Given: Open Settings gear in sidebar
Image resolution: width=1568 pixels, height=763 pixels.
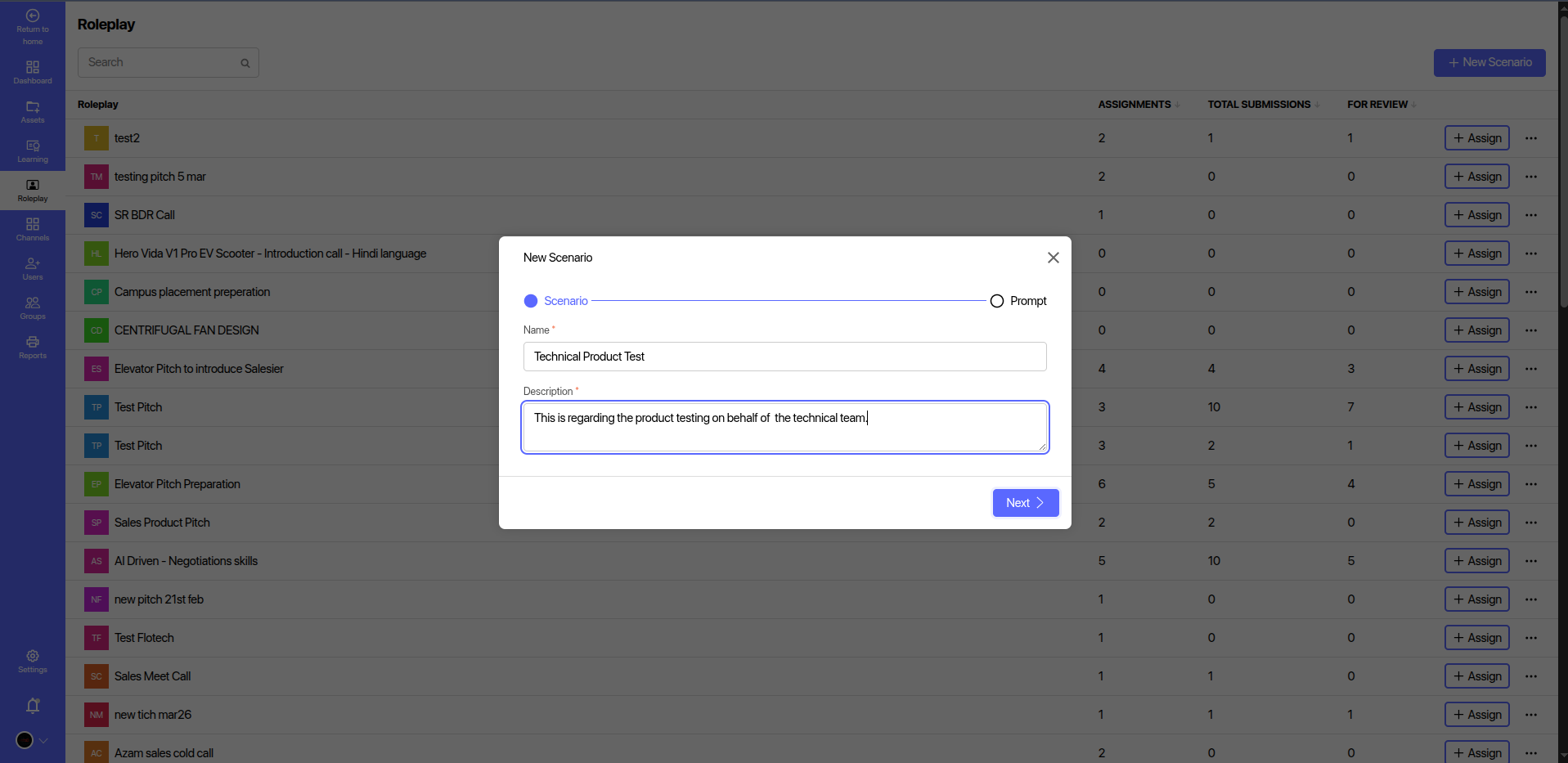Looking at the screenshot, I should pyautogui.click(x=33, y=661).
